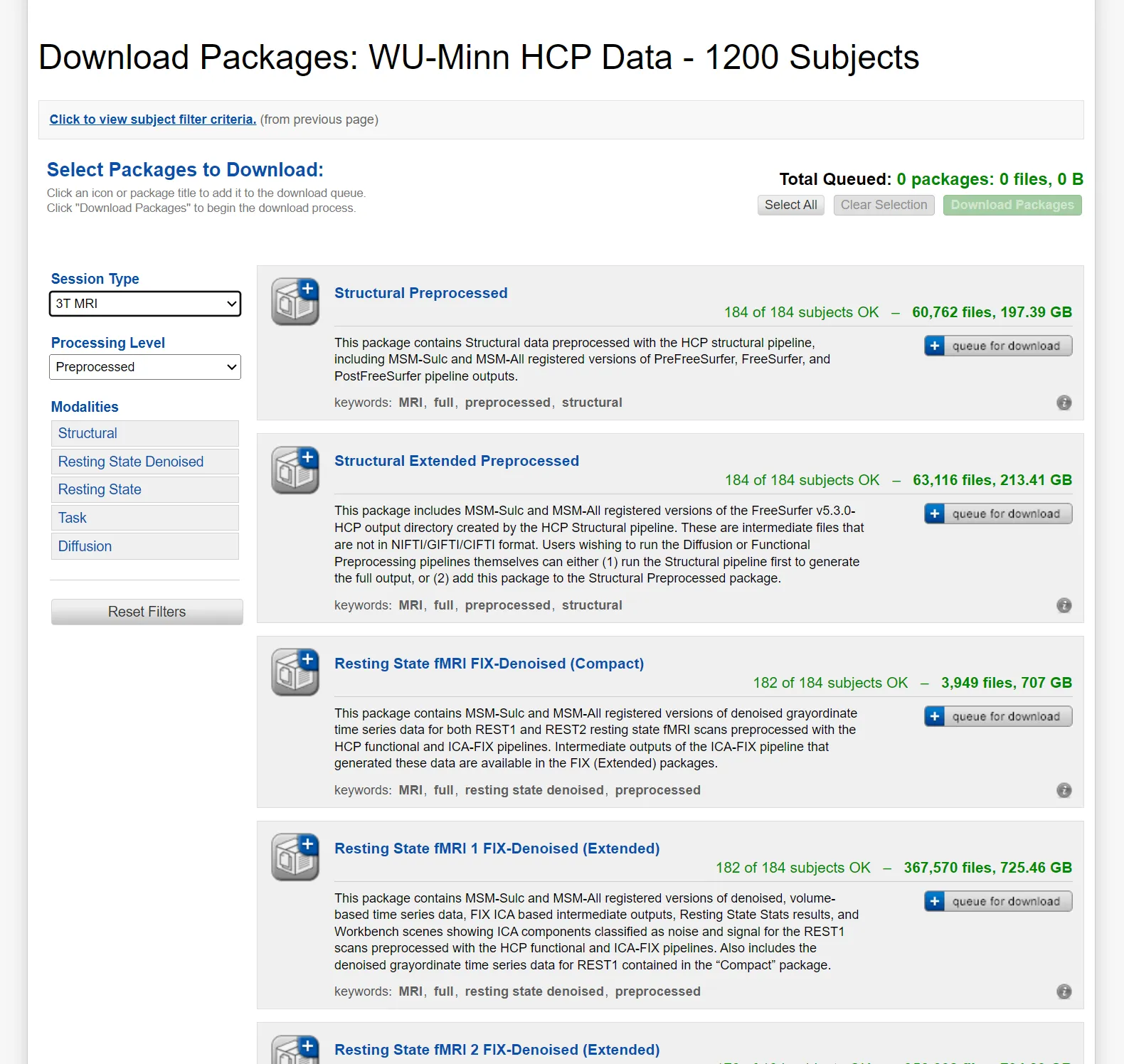Click the Select All button
1124x1064 pixels.
click(790, 205)
